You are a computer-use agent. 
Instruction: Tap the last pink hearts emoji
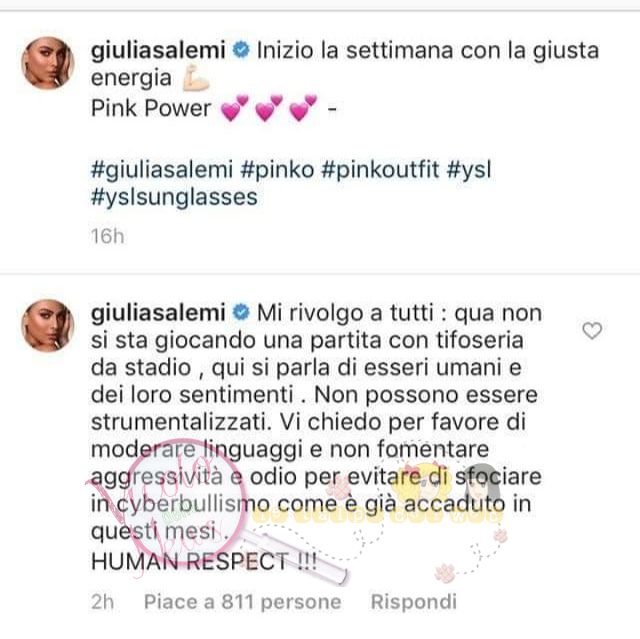coord(303,108)
